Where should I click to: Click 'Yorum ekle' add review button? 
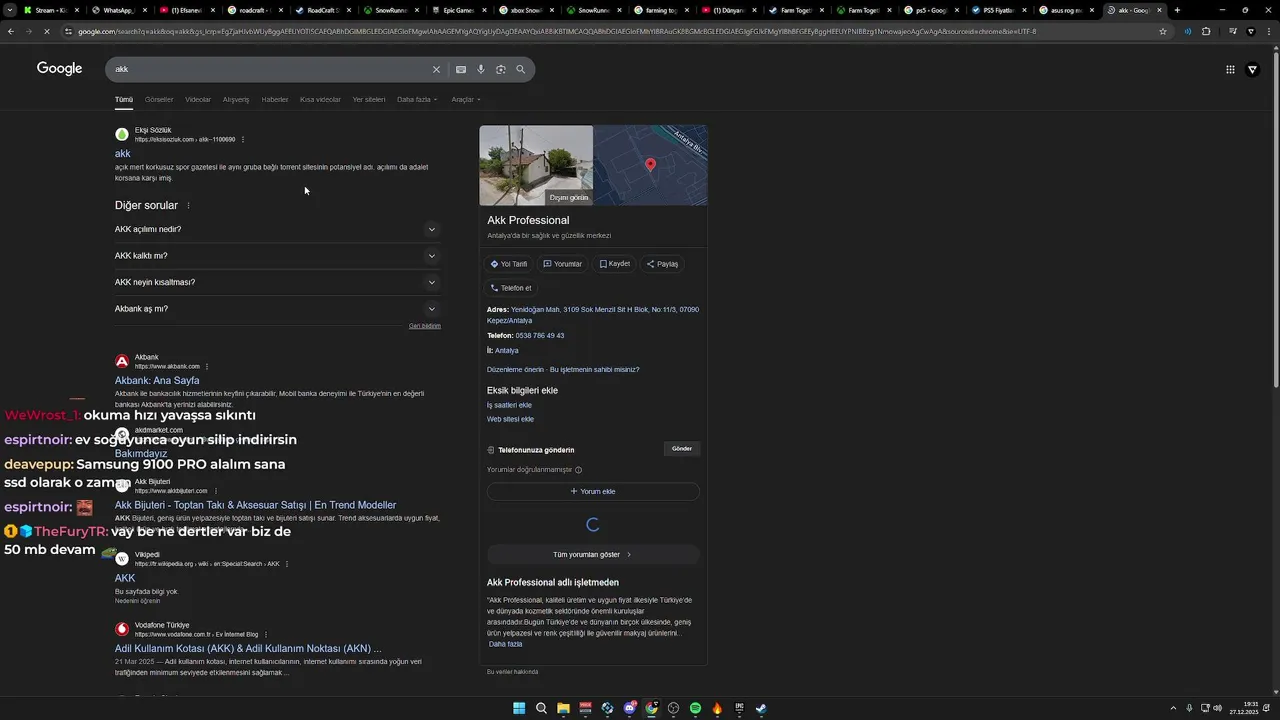pyautogui.click(x=593, y=492)
